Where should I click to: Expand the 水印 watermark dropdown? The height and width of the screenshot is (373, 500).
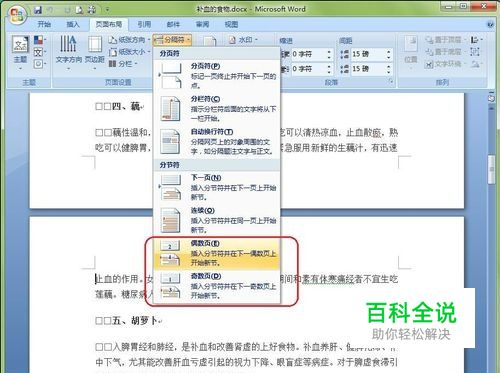(243, 40)
